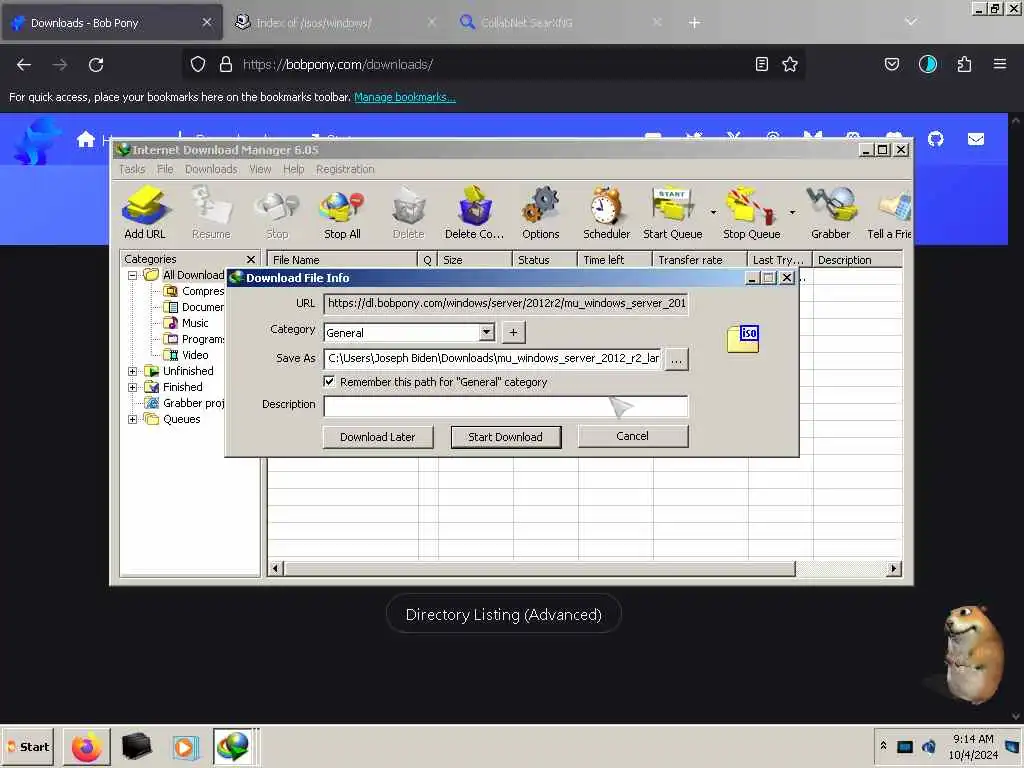Select the Video category
The height and width of the screenshot is (768, 1024).
(187, 355)
